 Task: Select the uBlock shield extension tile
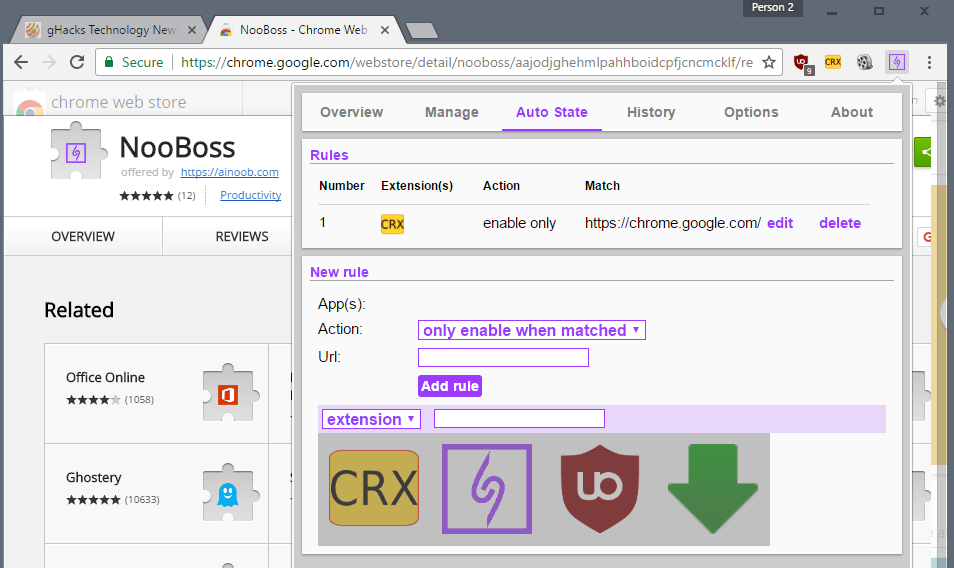(600, 488)
